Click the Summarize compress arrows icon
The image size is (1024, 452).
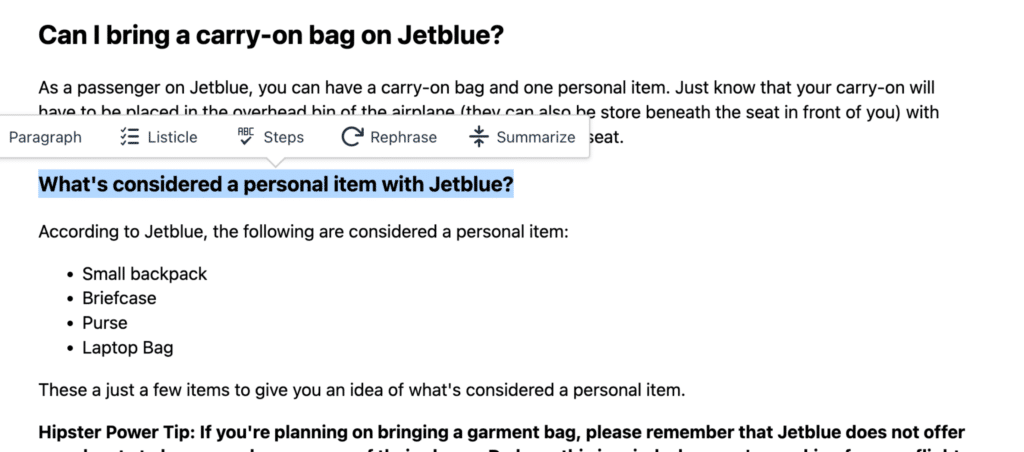point(479,137)
